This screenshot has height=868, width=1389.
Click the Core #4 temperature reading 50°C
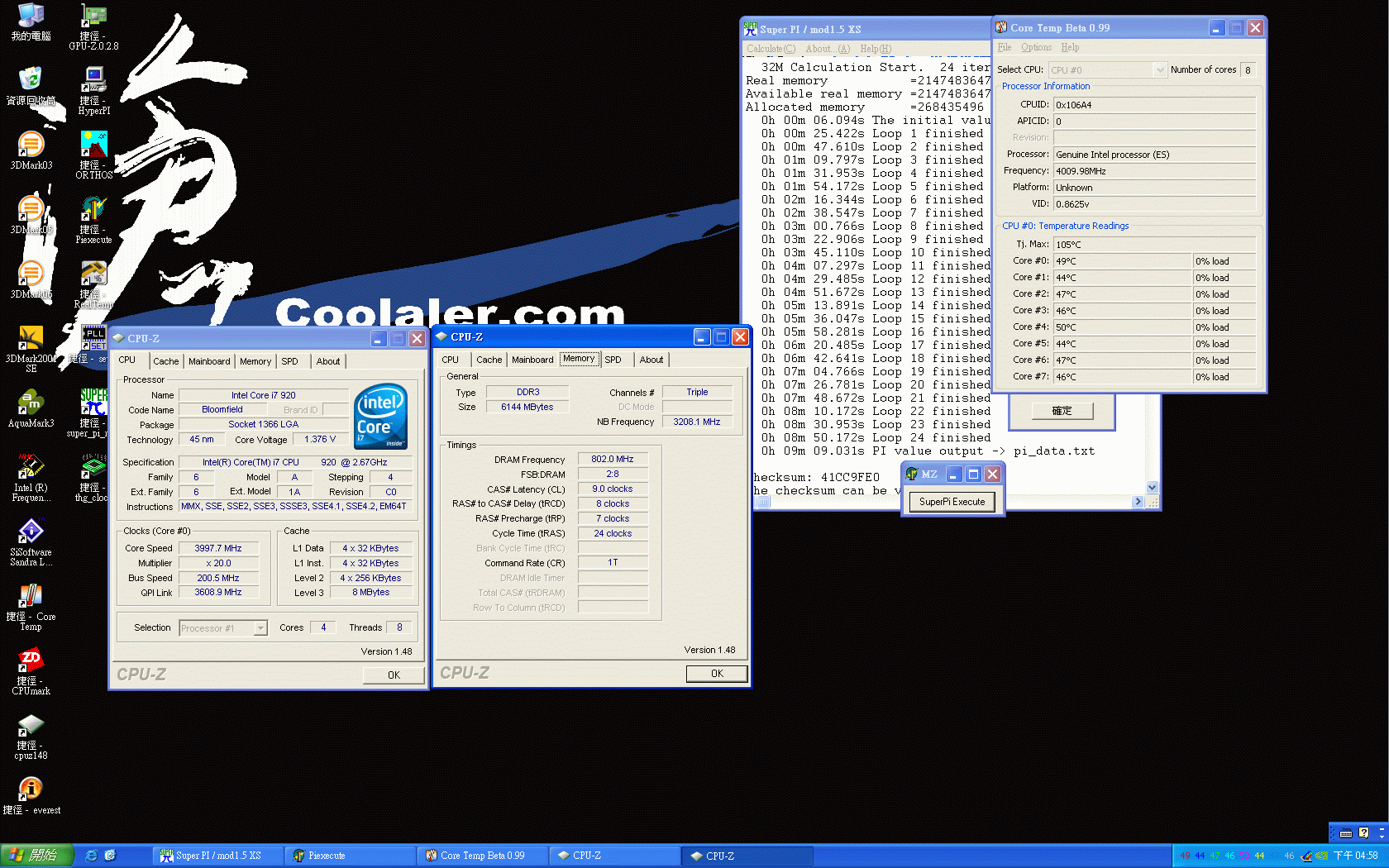(1122, 327)
